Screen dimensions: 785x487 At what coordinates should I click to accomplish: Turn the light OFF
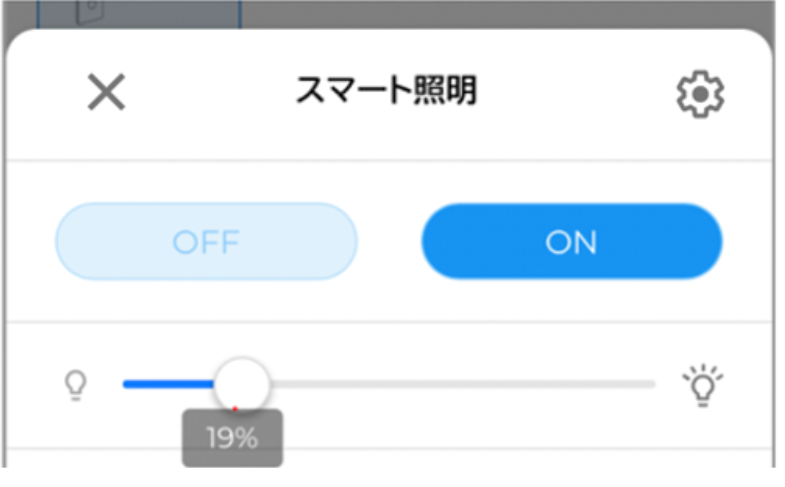(x=206, y=242)
